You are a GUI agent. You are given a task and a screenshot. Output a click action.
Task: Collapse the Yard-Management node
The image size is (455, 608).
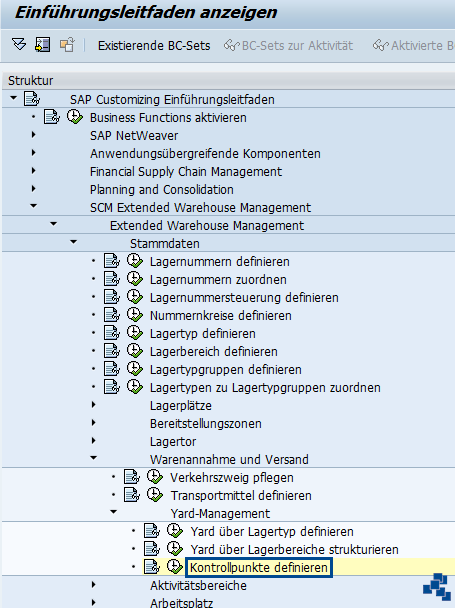tap(113, 512)
